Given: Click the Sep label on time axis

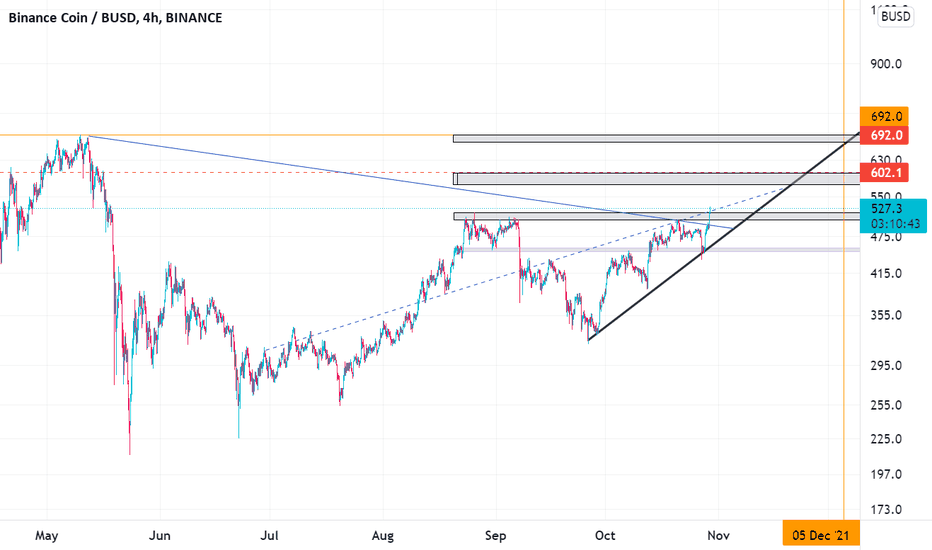Looking at the screenshot, I should 495,536.
